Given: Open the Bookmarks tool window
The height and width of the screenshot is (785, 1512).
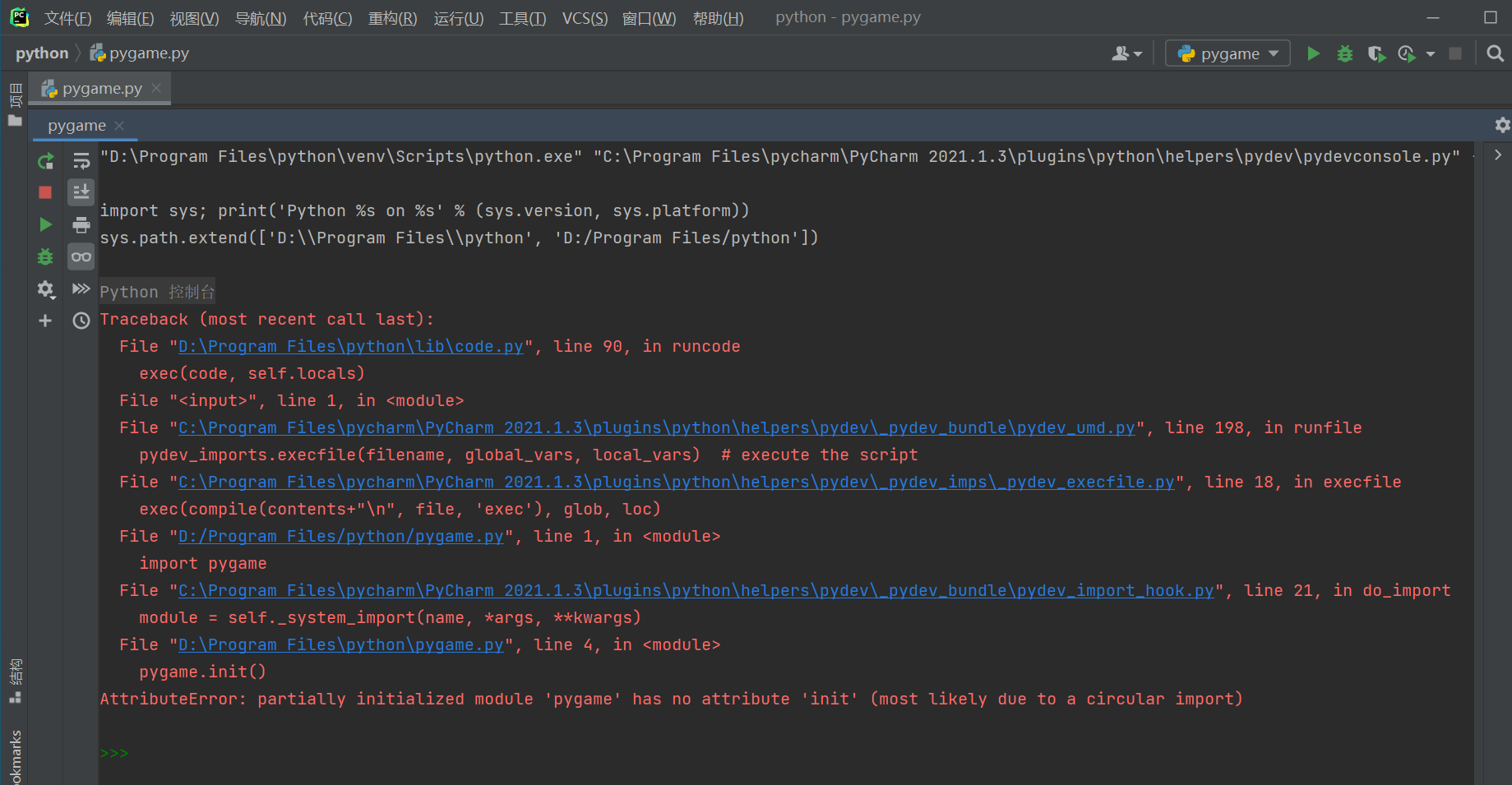Looking at the screenshot, I should [15, 756].
